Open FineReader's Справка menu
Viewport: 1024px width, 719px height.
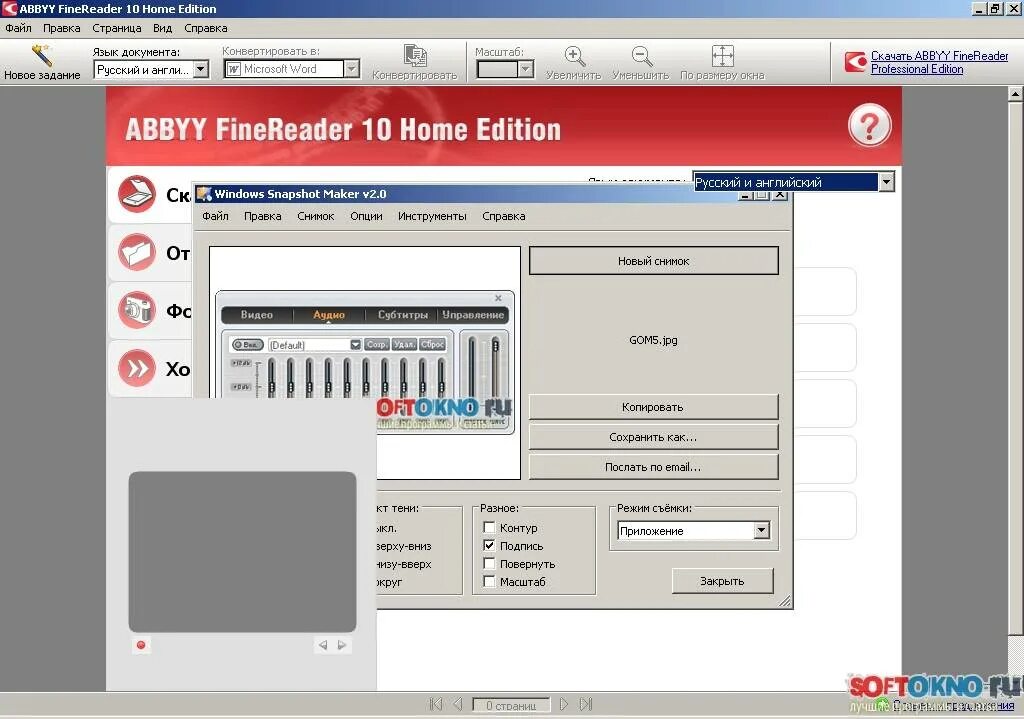206,28
